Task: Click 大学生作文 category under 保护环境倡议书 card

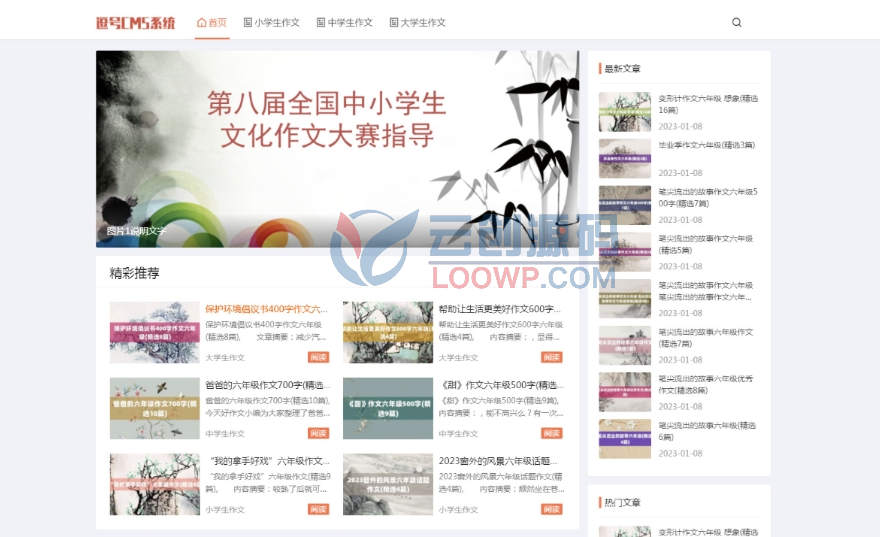Action: 224,357
